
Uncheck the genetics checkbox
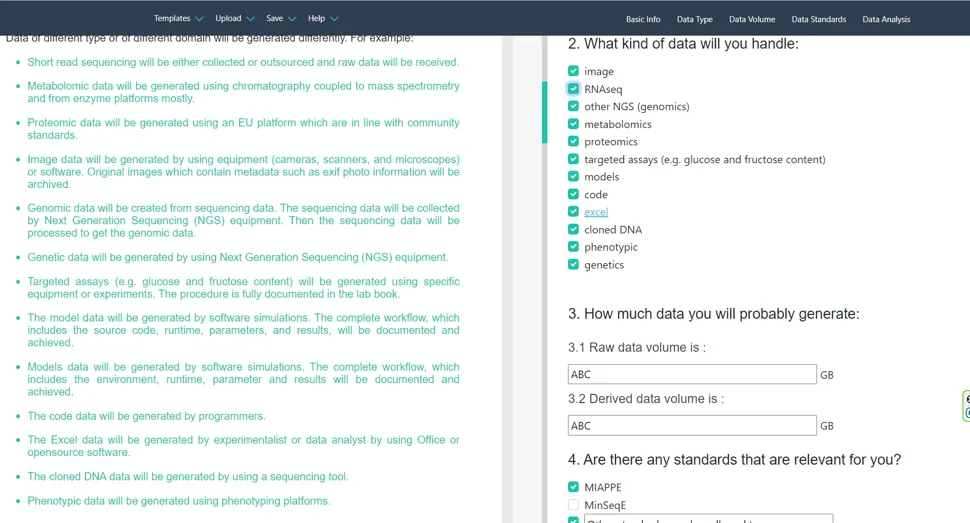[x=573, y=264]
